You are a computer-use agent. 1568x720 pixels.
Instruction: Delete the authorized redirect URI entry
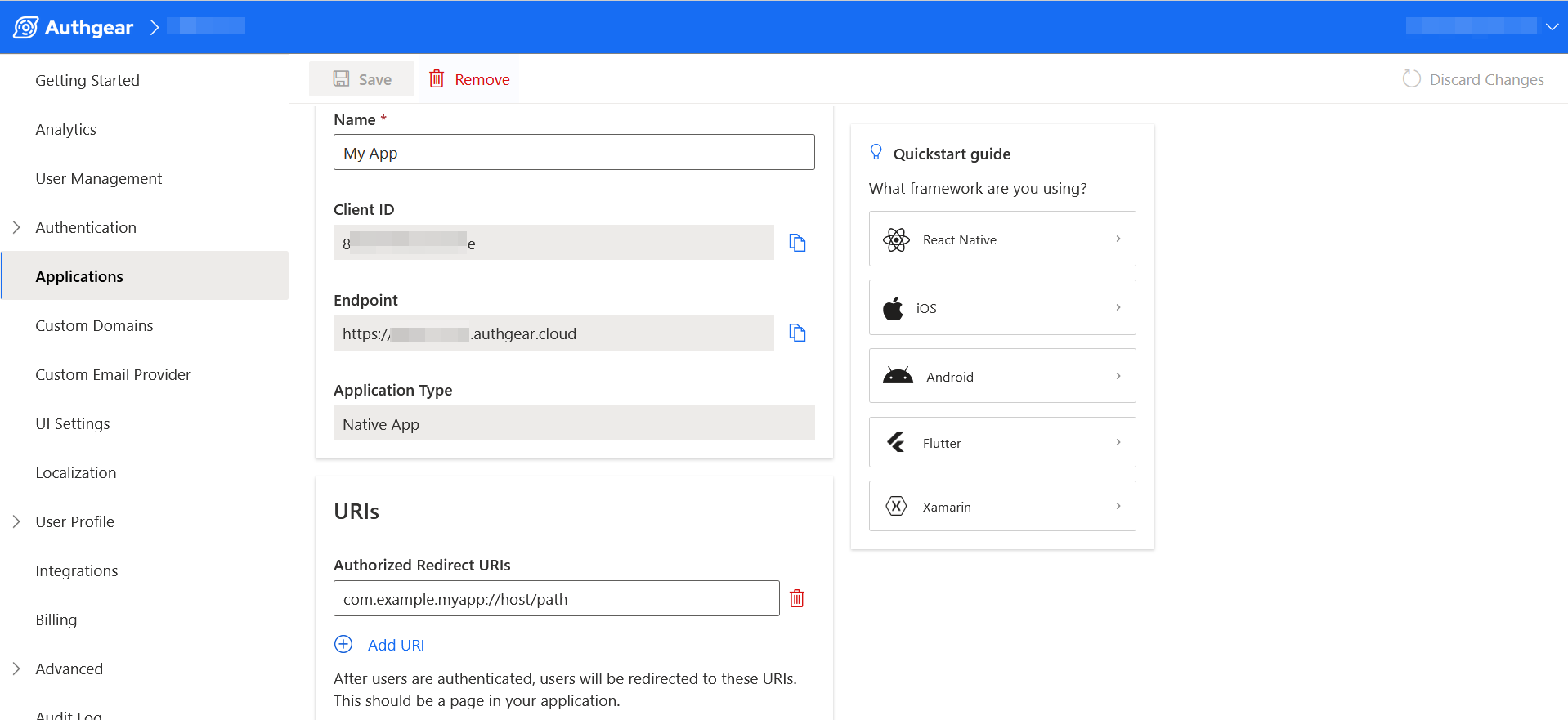click(797, 598)
